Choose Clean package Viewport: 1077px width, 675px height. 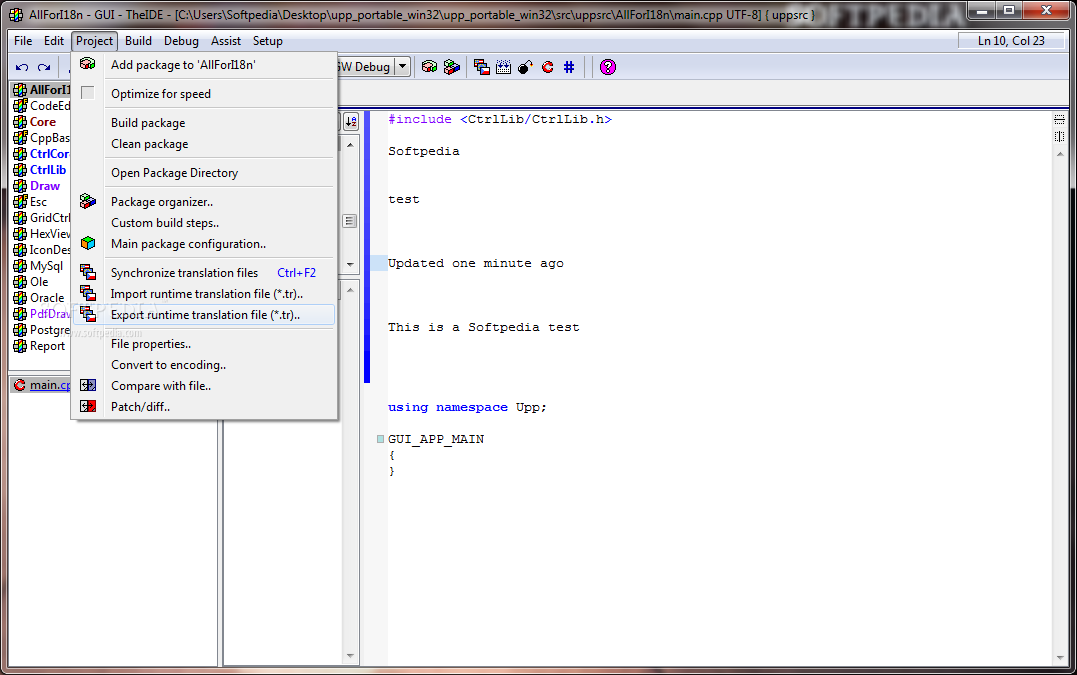coord(204,144)
